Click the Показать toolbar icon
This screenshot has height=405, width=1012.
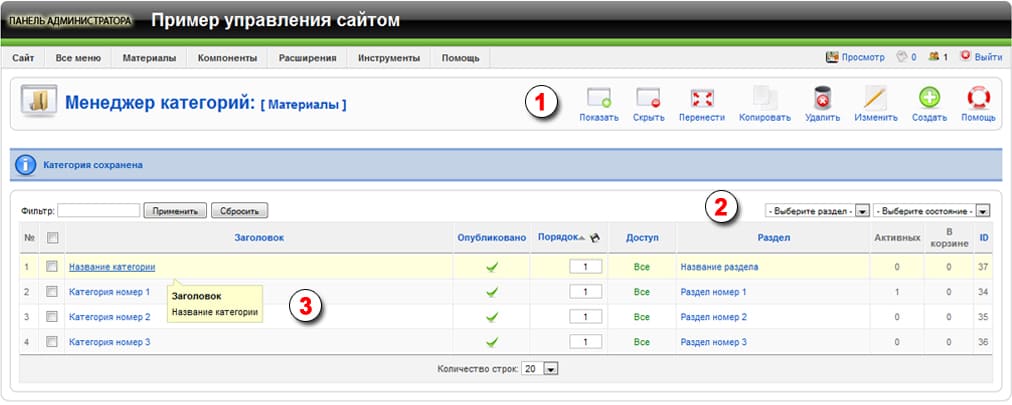(x=599, y=99)
